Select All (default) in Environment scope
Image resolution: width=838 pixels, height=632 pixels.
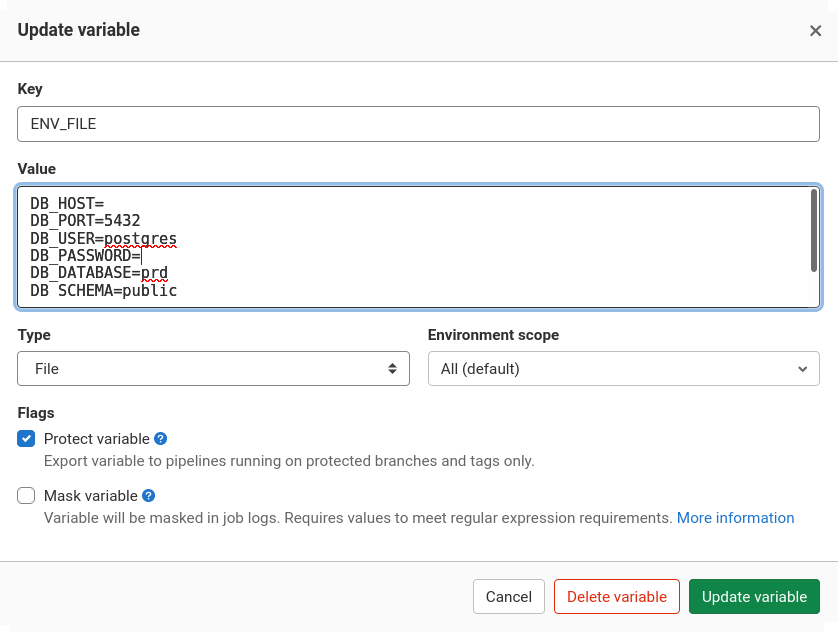point(623,368)
